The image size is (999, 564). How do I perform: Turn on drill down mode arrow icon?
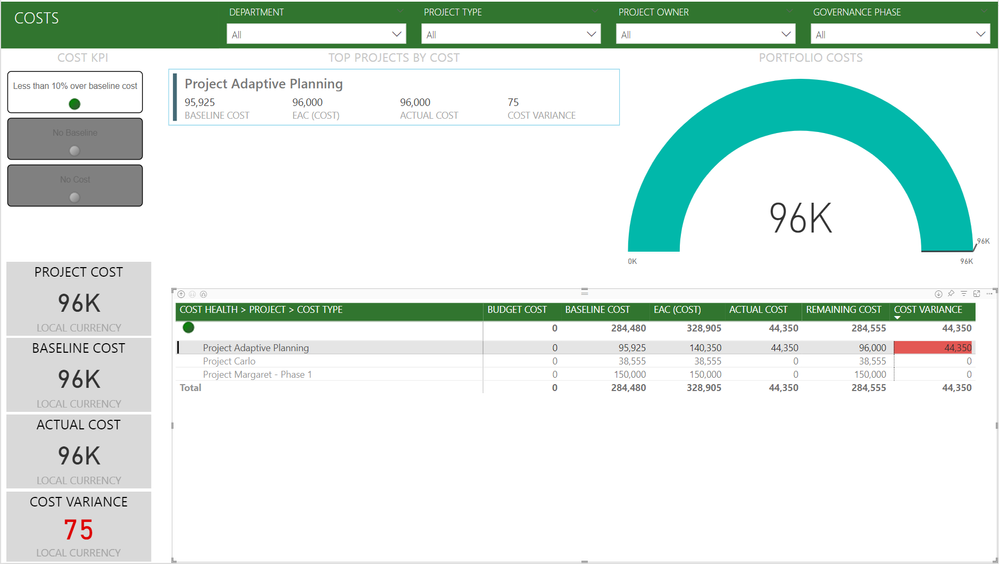pos(938,294)
